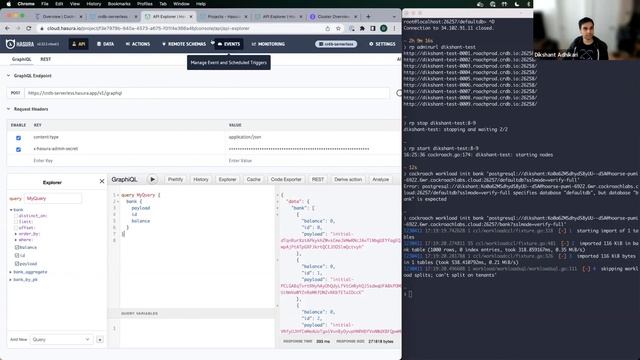Click the project name pill in navbar

pyautogui.click(x=336, y=44)
